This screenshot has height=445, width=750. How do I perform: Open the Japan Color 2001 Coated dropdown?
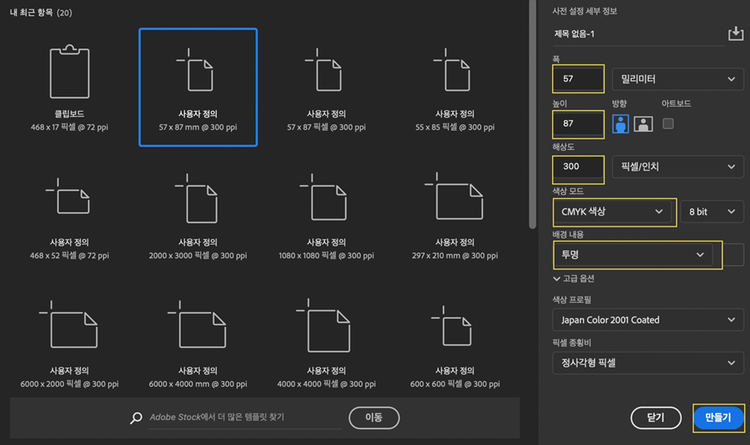click(x=648, y=320)
